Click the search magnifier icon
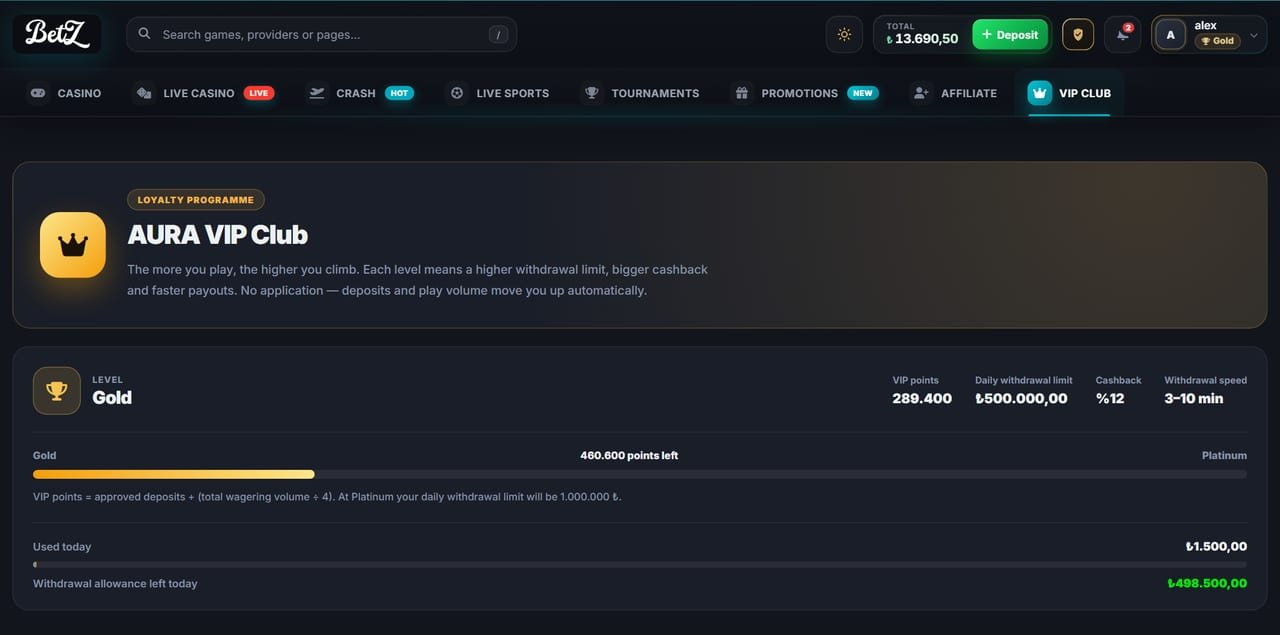The height and width of the screenshot is (635, 1280). click(x=145, y=34)
